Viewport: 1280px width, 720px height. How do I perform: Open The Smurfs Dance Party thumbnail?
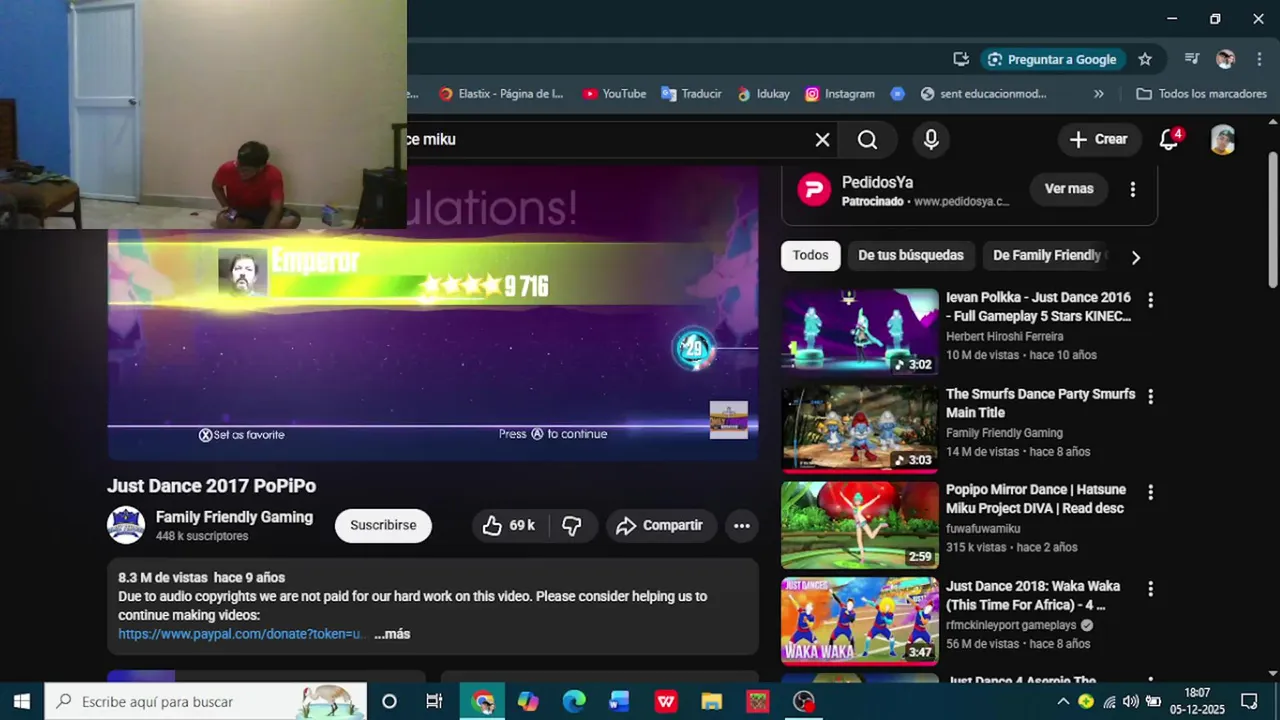[860, 428]
